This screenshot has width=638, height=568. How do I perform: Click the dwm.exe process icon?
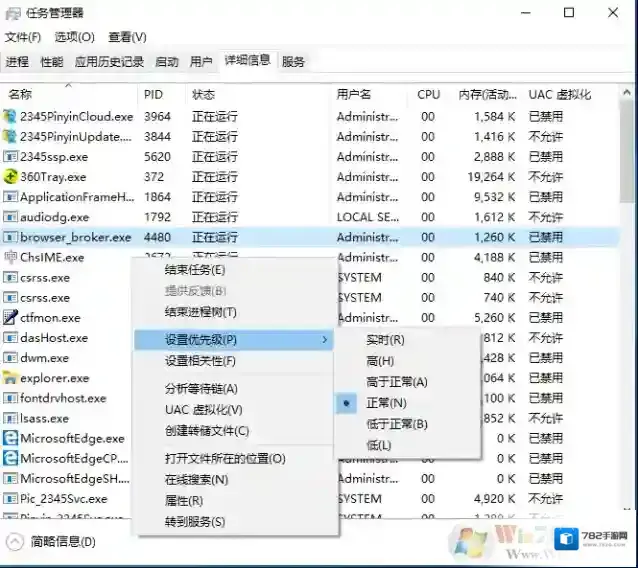point(10,358)
